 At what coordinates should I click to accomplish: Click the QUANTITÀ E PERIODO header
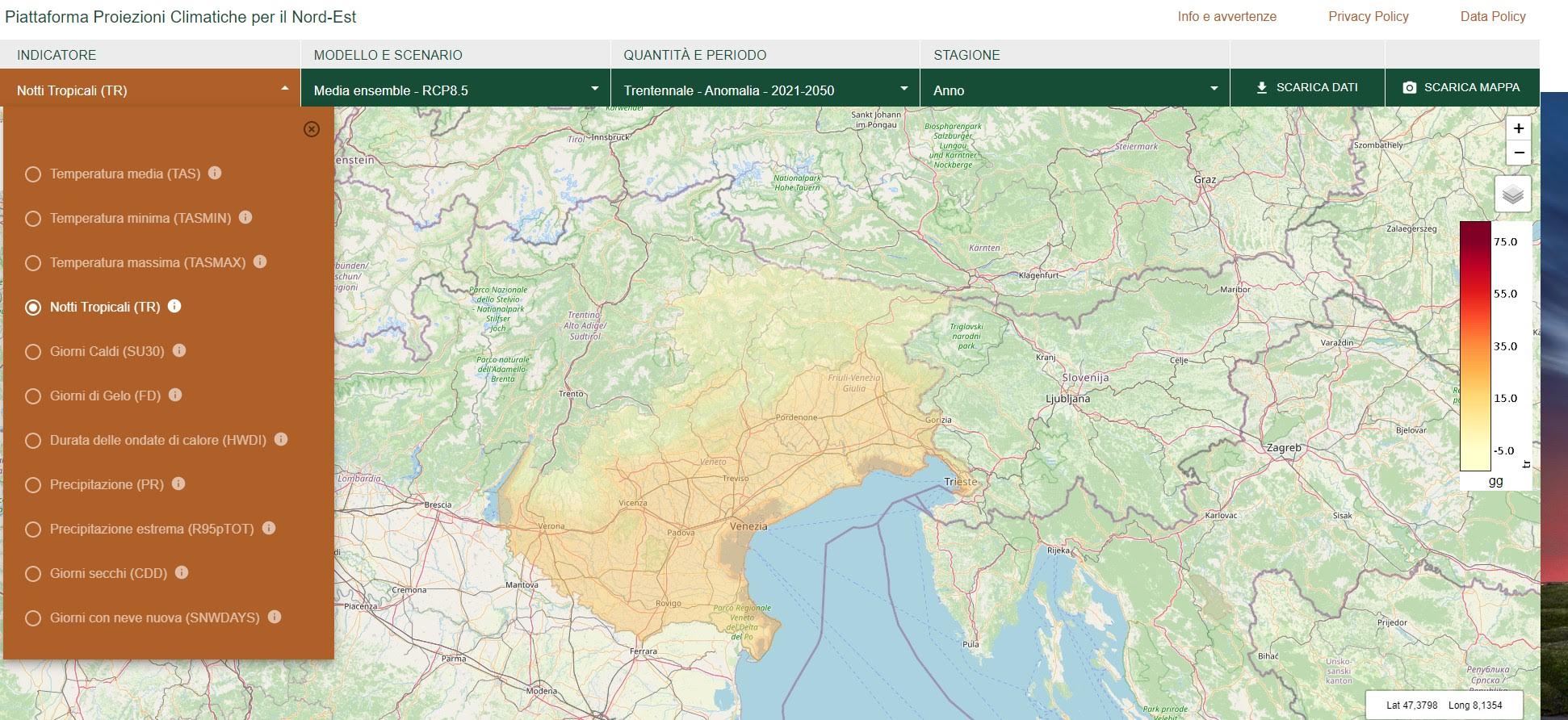click(x=694, y=55)
